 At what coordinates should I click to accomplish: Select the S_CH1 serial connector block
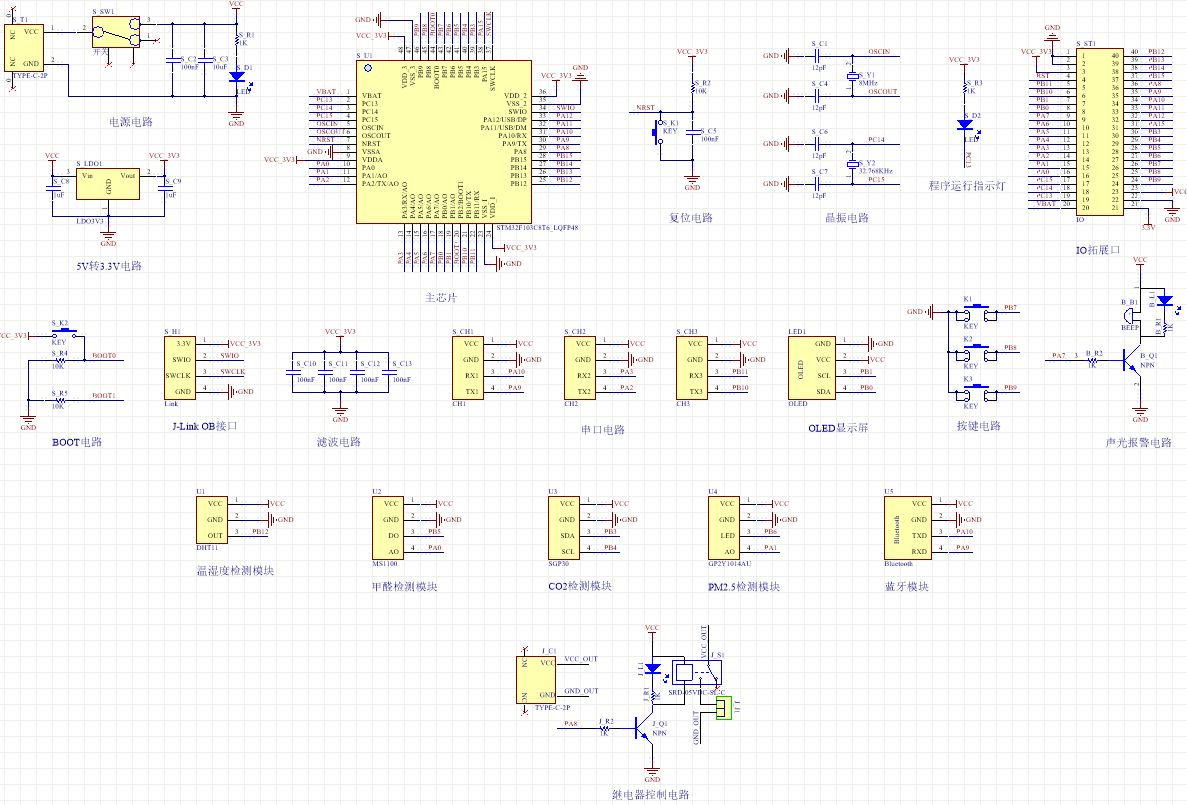[x=468, y=368]
